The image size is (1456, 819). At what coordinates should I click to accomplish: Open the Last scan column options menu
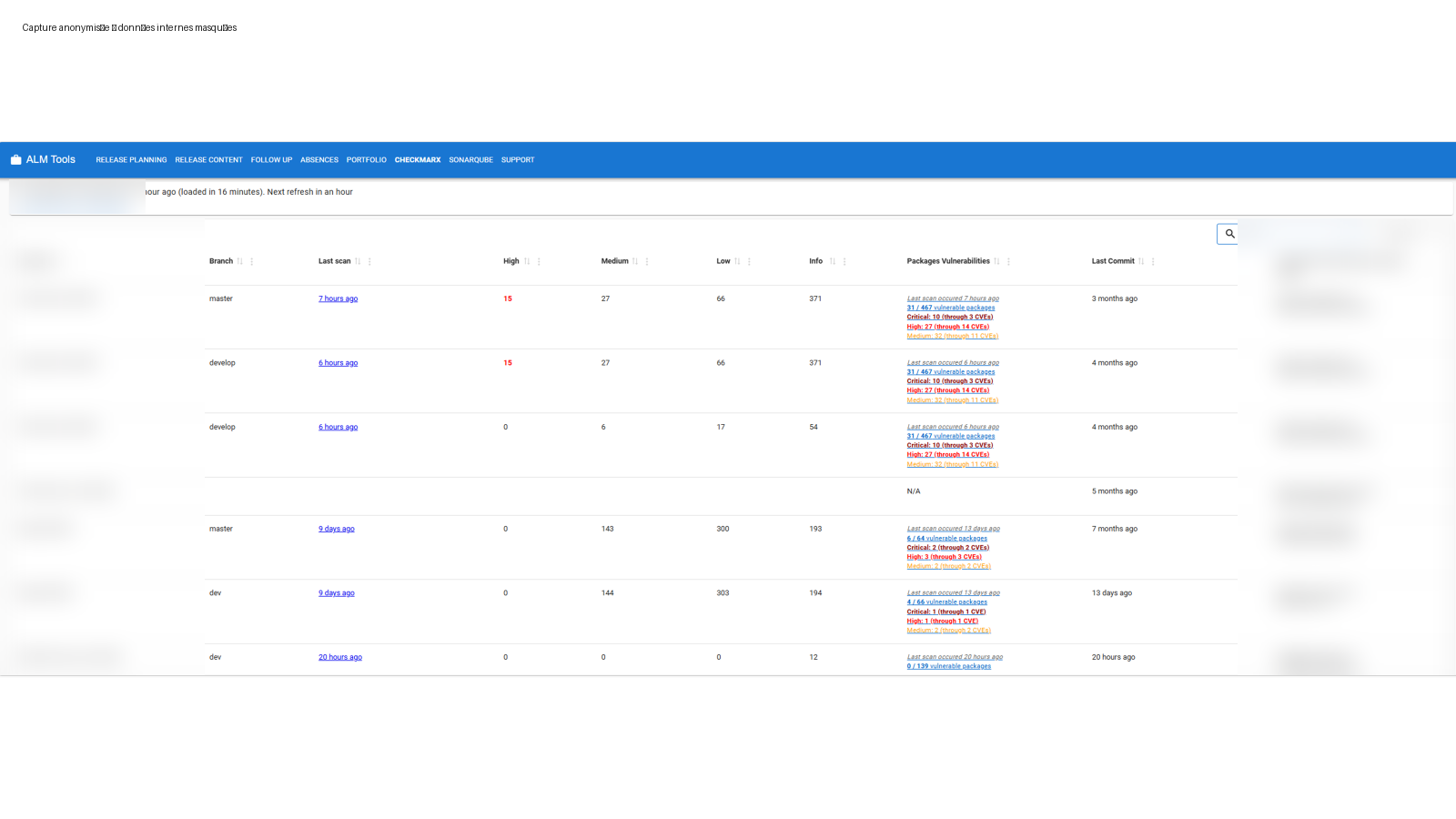click(x=369, y=261)
